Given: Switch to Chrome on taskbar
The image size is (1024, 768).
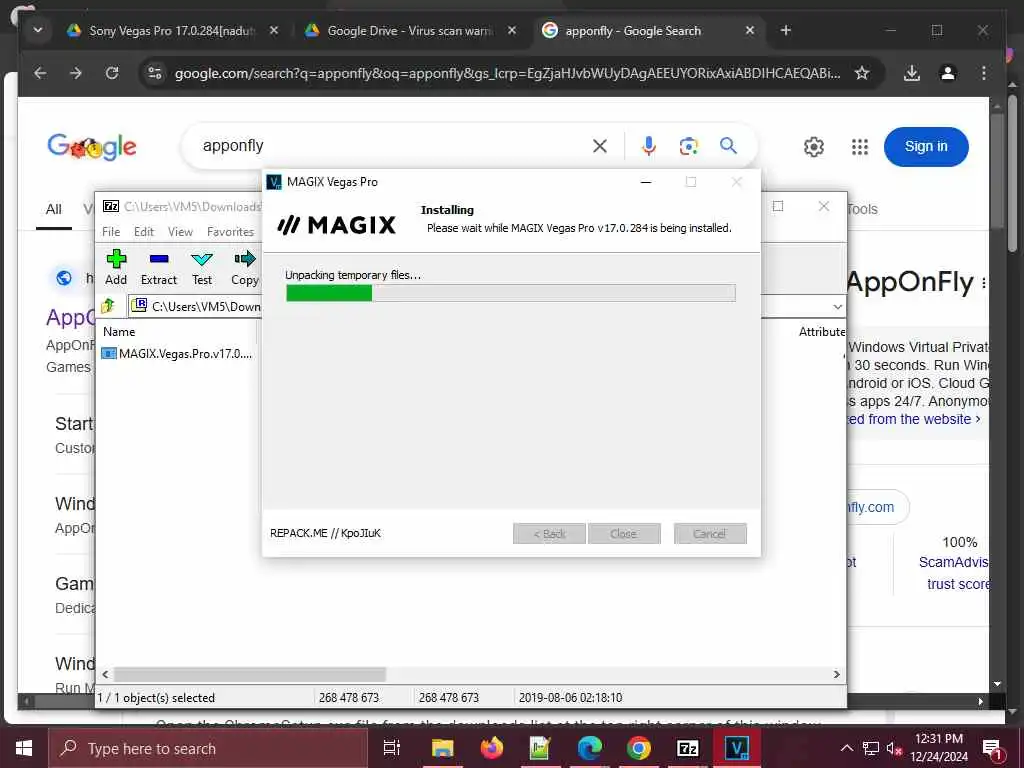Looking at the screenshot, I should click(639, 748).
